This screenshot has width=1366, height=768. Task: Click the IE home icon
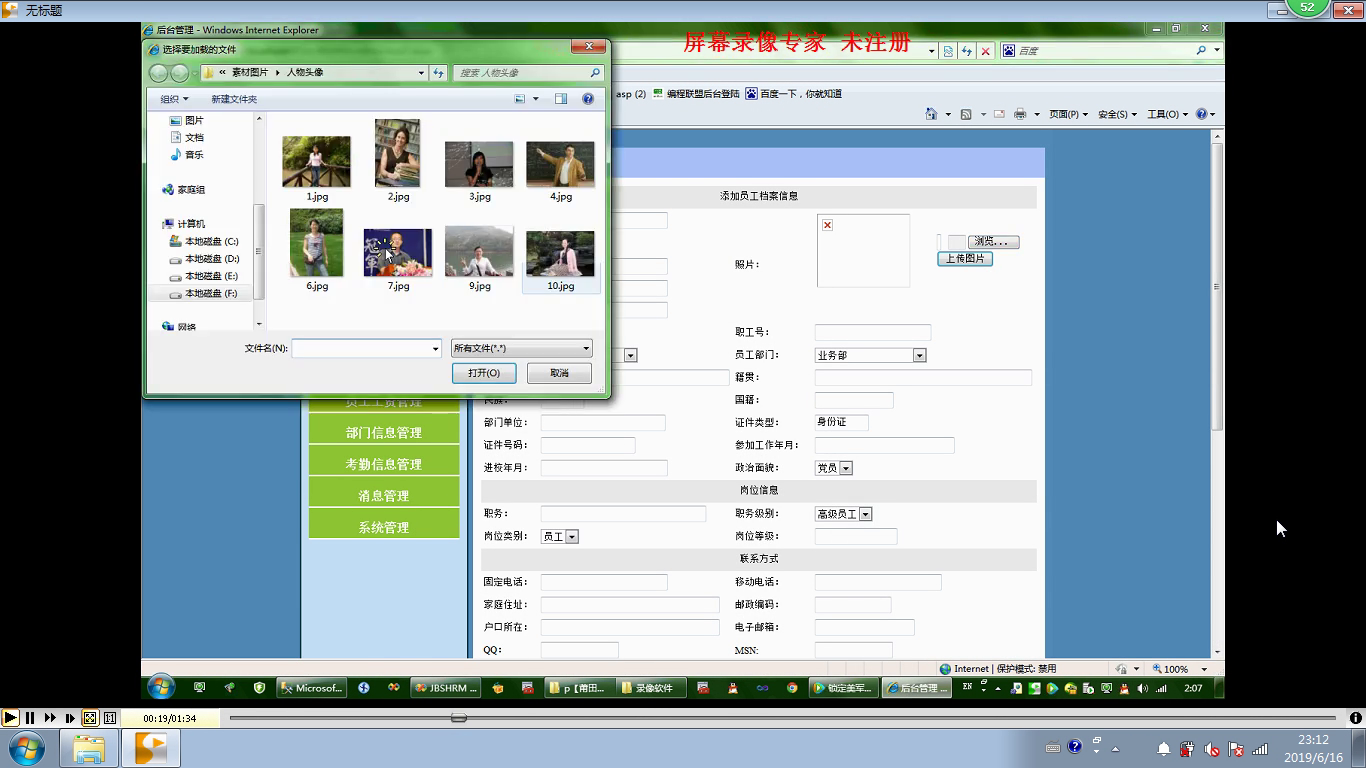click(x=930, y=114)
